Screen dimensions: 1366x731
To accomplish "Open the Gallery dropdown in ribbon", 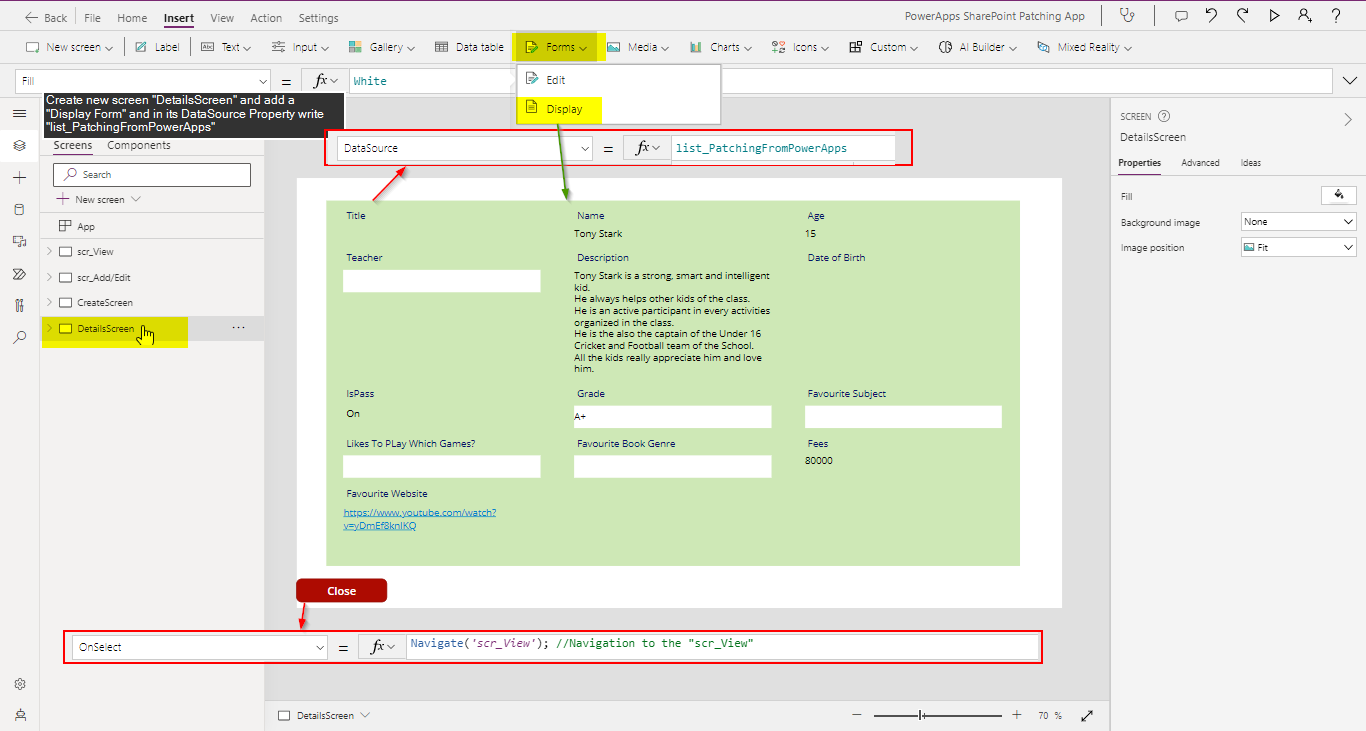I will pos(382,47).
